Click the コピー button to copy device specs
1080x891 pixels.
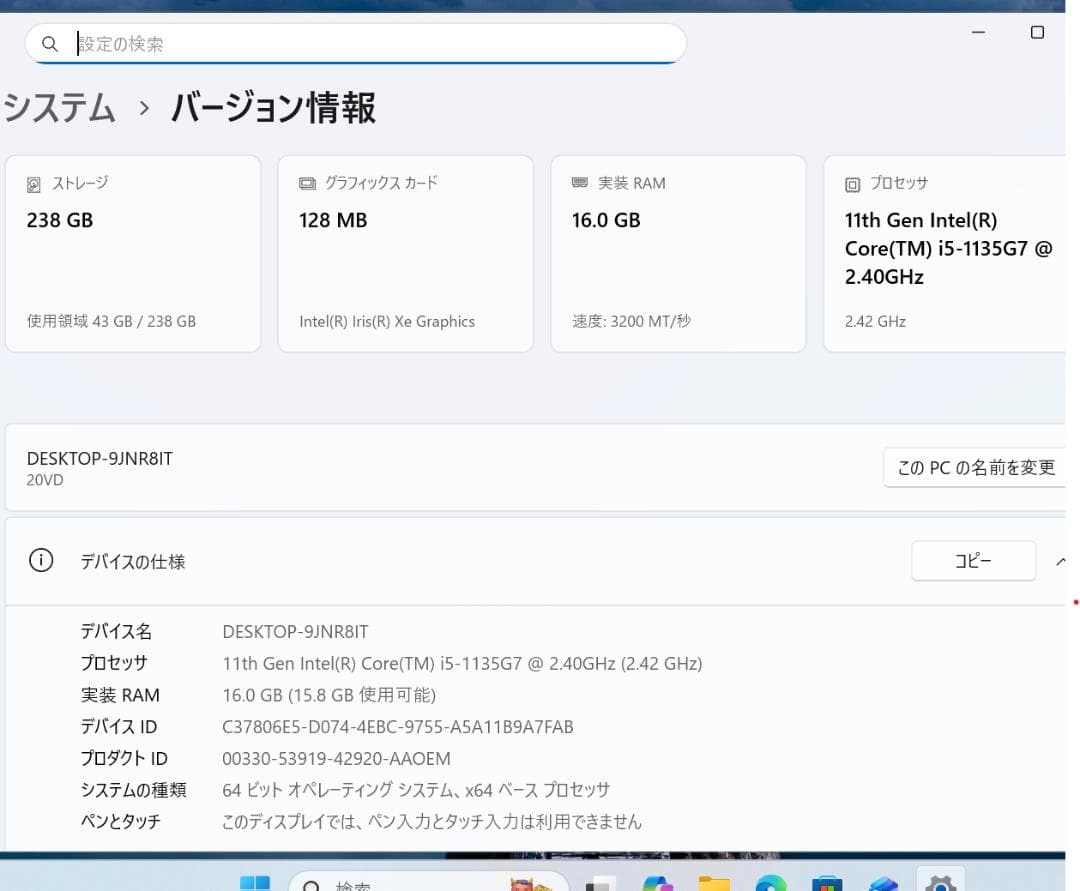pos(973,561)
